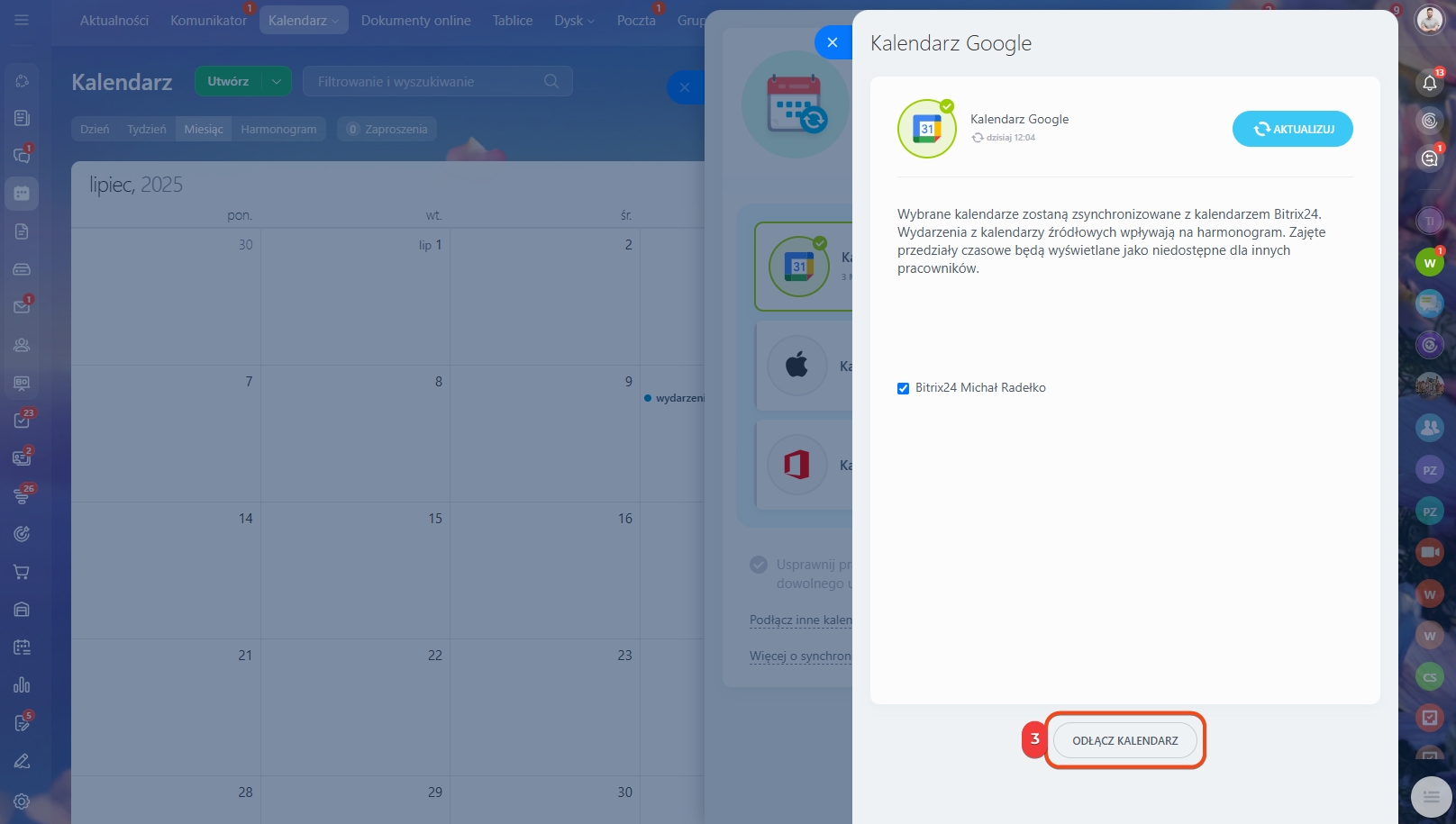Screen dimensions: 1456x824
Task: Open the user profile avatar
Action: 1430,19
